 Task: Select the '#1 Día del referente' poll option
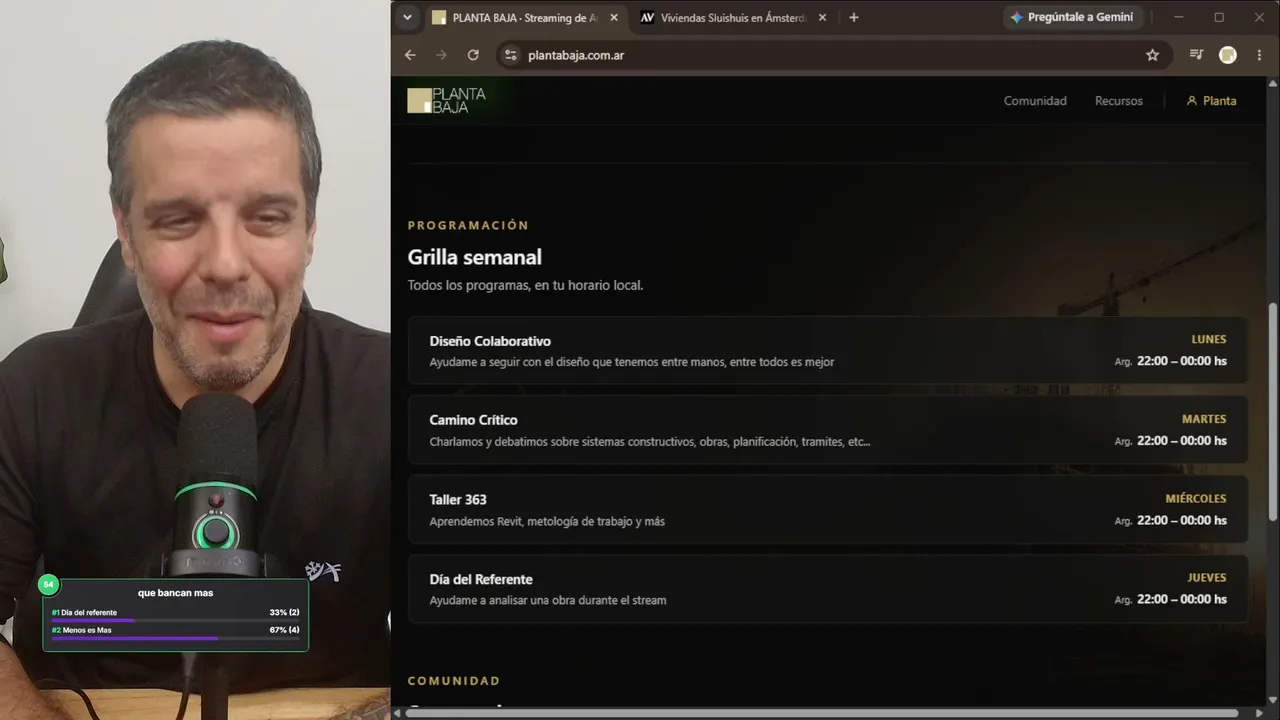(84, 612)
